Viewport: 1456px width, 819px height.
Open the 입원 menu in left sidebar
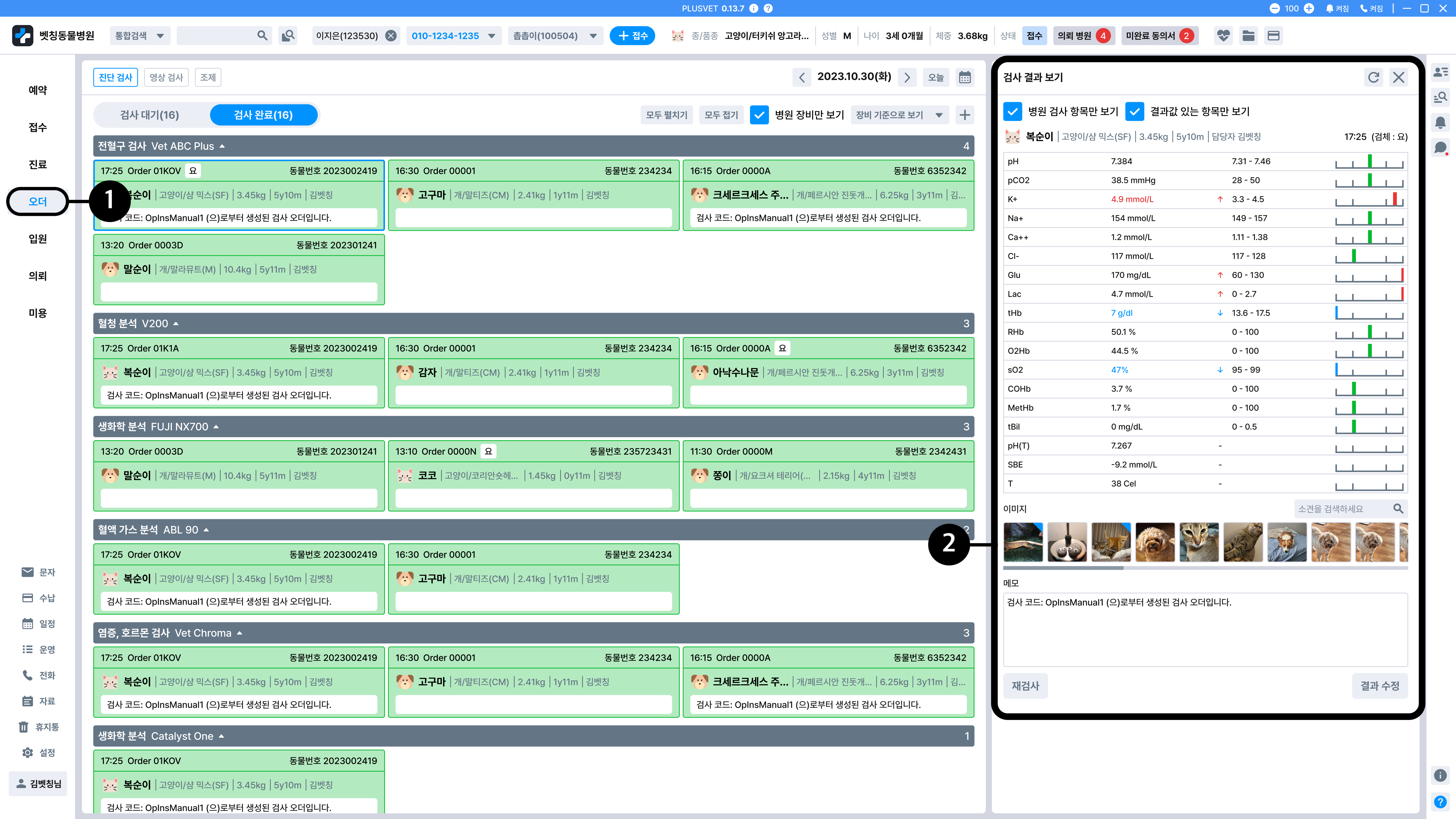coord(38,239)
